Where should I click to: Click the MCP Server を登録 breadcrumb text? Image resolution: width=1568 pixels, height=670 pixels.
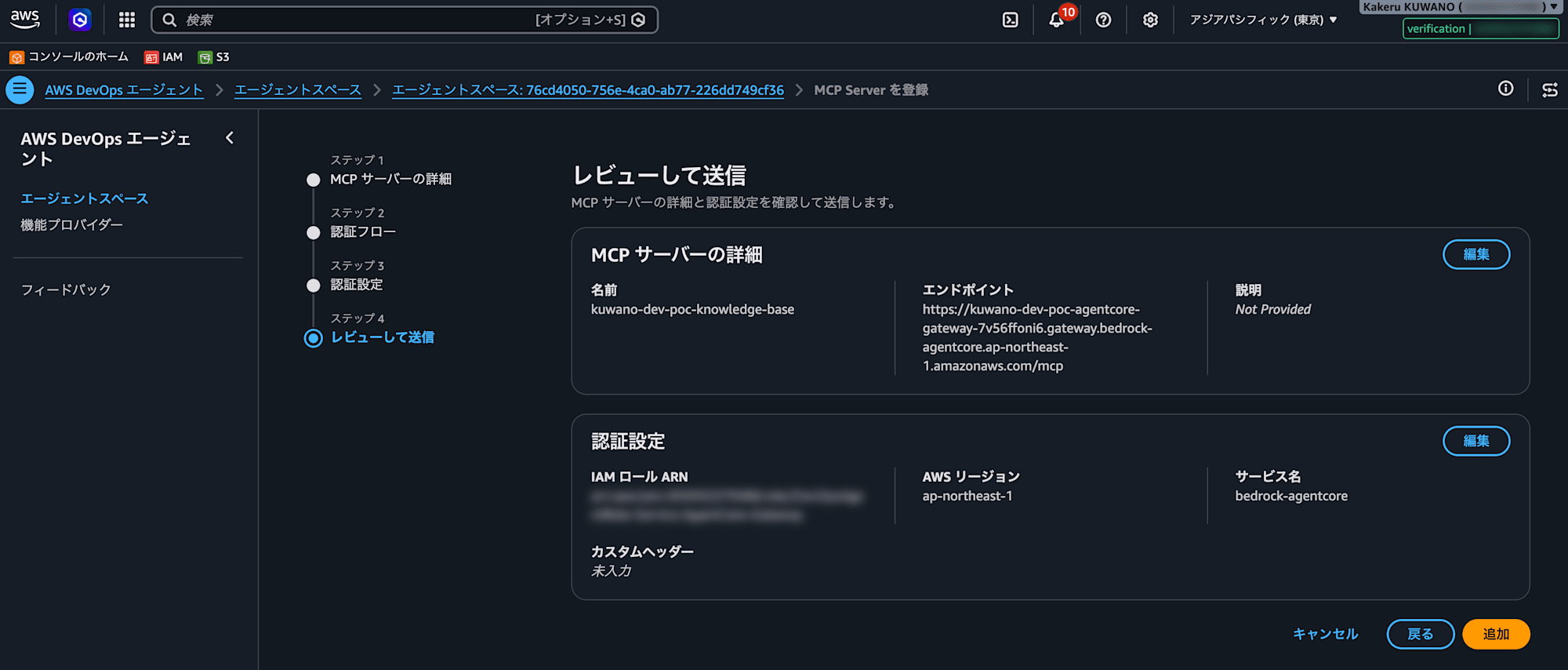(x=871, y=90)
